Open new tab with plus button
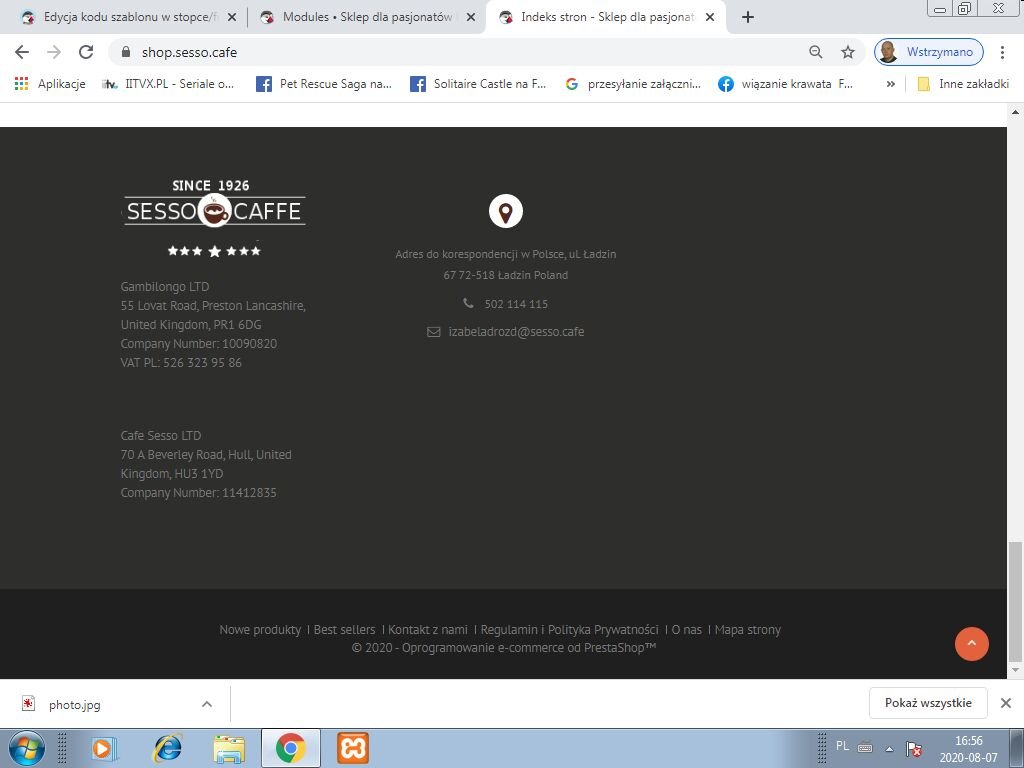Screen dimensions: 1024x768 coord(748,18)
